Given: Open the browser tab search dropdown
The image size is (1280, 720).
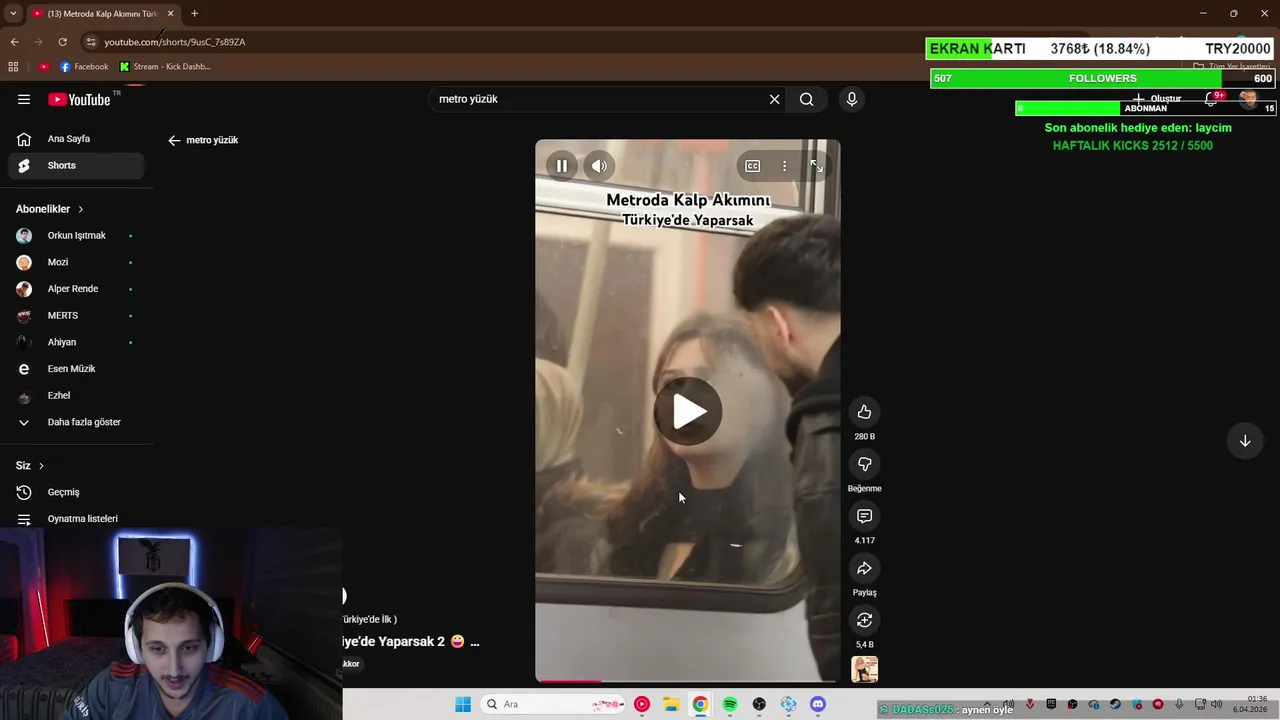Looking at the screenshot, I should tap(12, 13).
